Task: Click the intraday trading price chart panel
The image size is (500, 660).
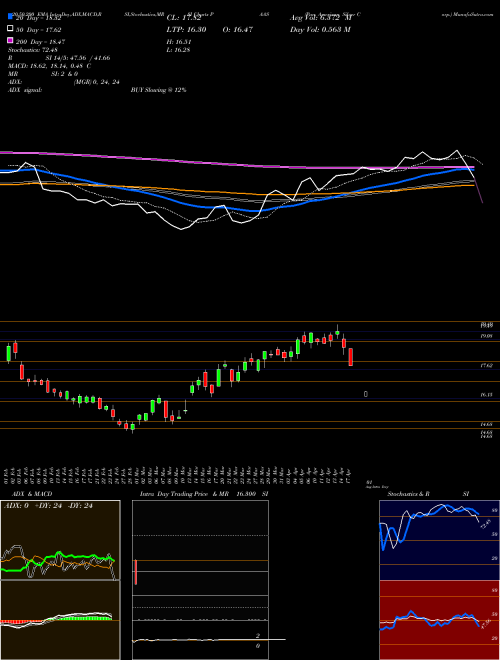Action: (x=200, y=580)
